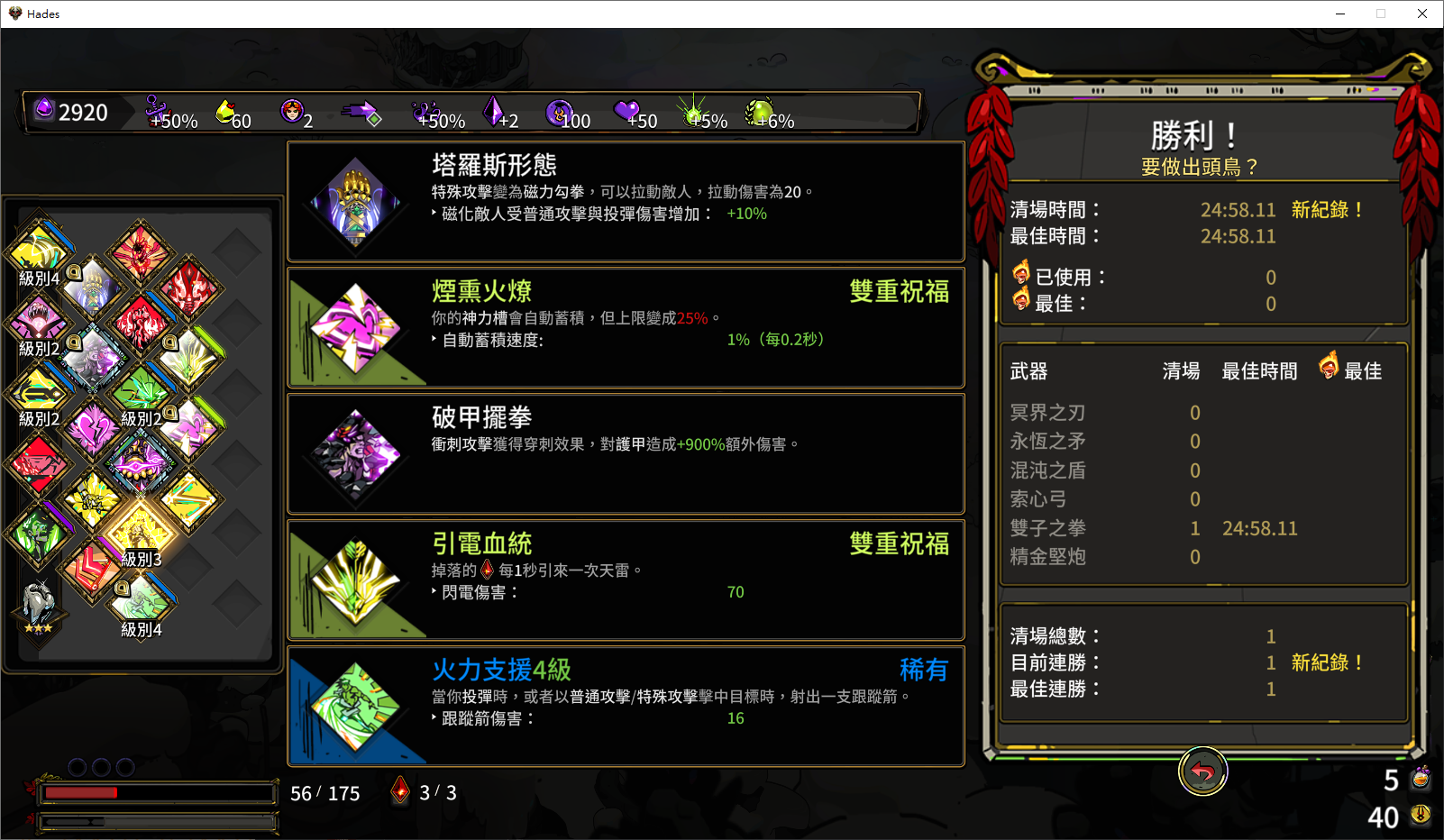Viewport: 1444px width, 840px height.
Task: Select the 引電血統 lightning boon icon
Action: click(x=356, y=580)
